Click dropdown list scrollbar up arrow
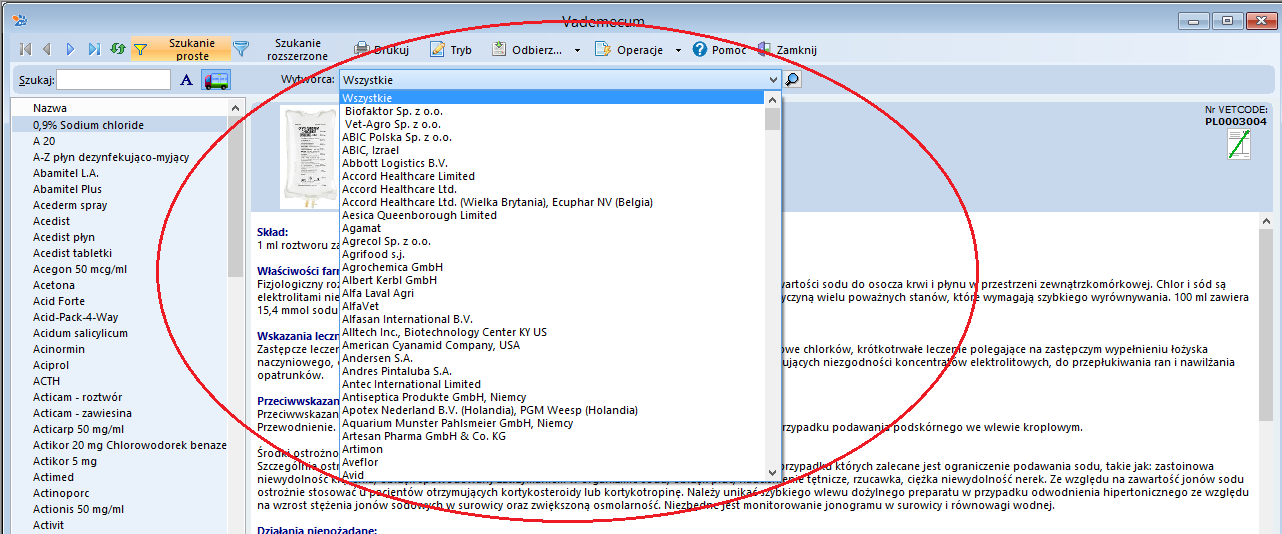 [772, 98]
